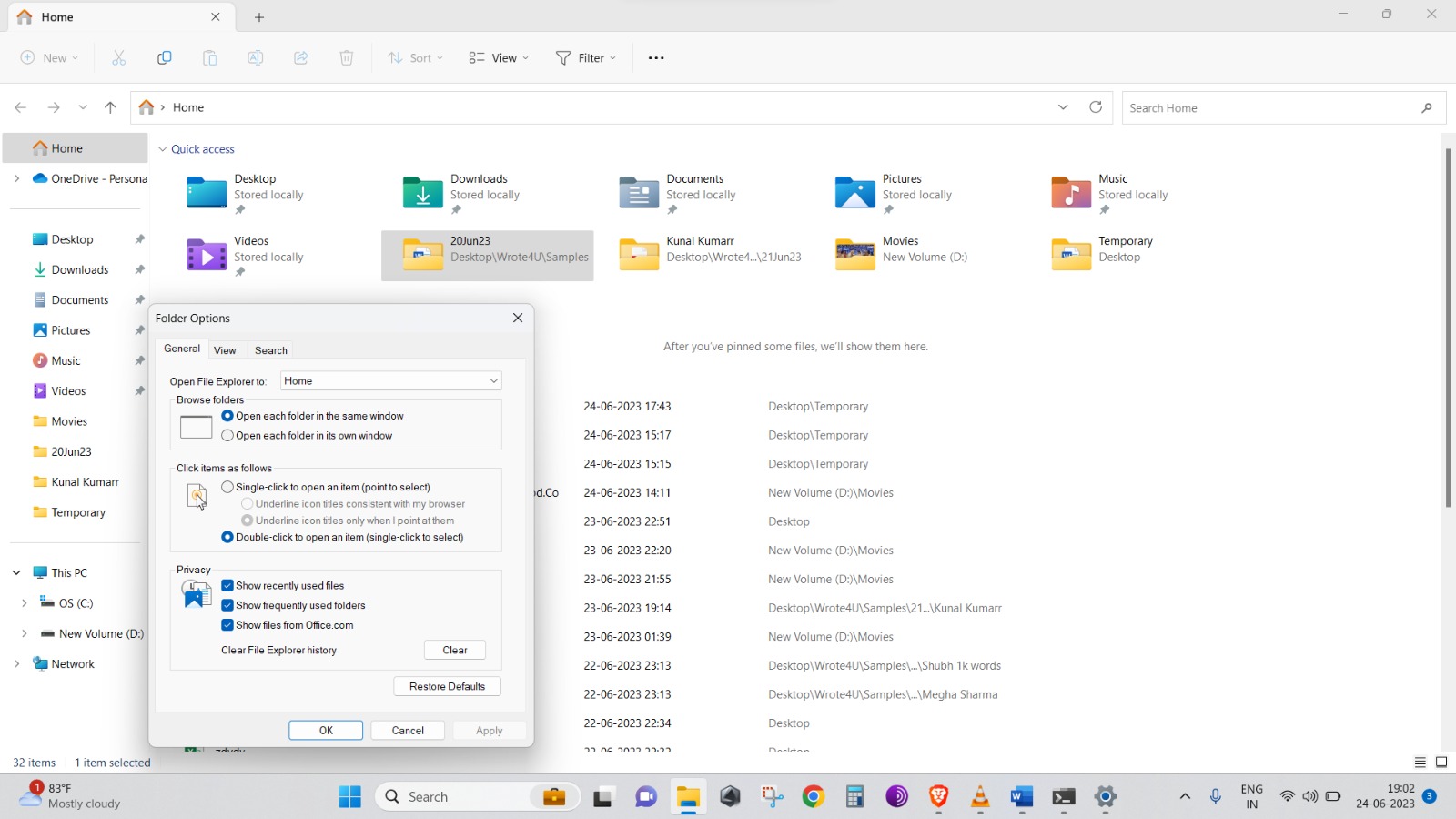Refresh the Home folder view
Screen dimensions: 1456x819
(1096, 107)
